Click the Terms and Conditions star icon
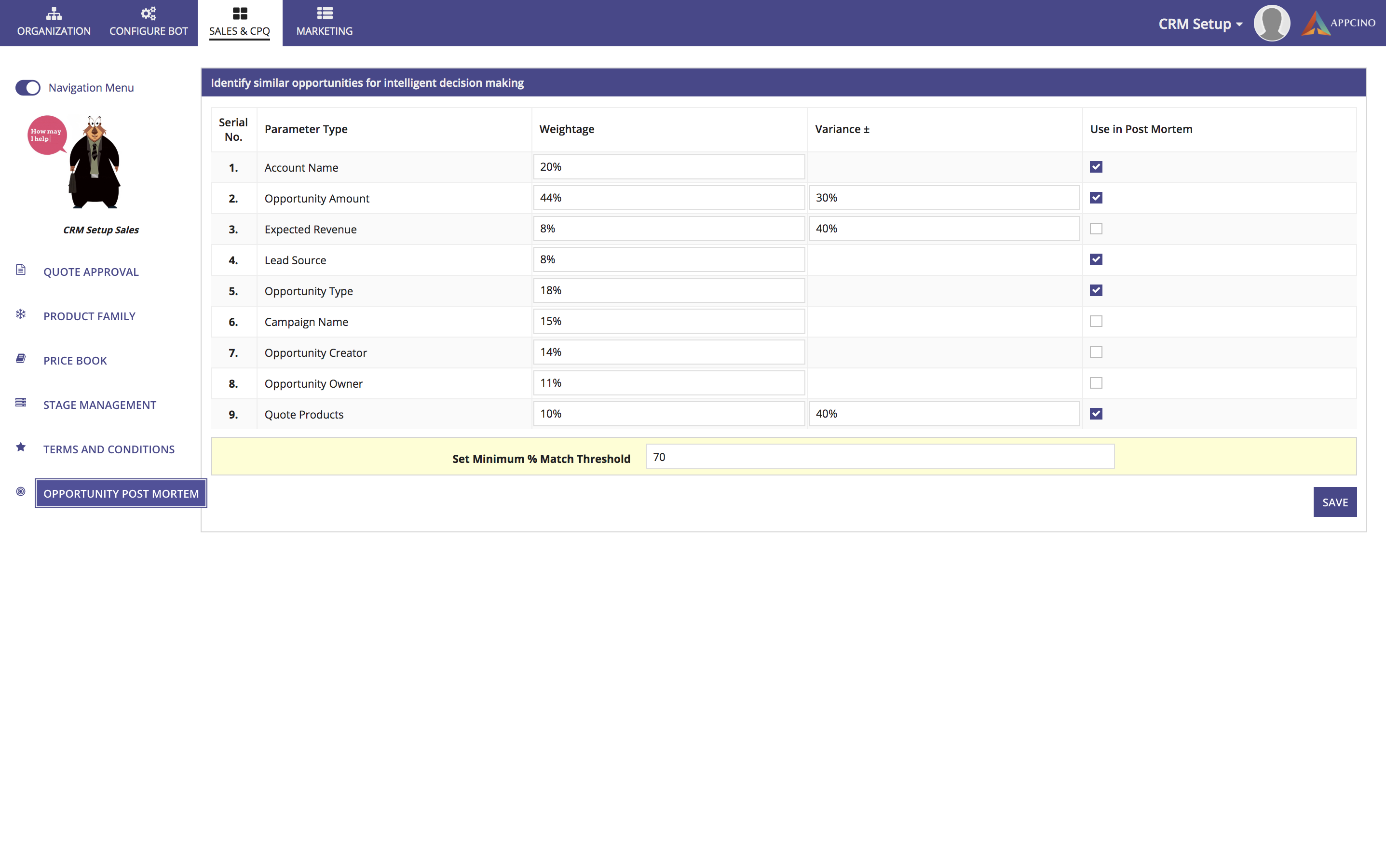The height and width of the screenshot is (868, 1386). tap(20, 447)
